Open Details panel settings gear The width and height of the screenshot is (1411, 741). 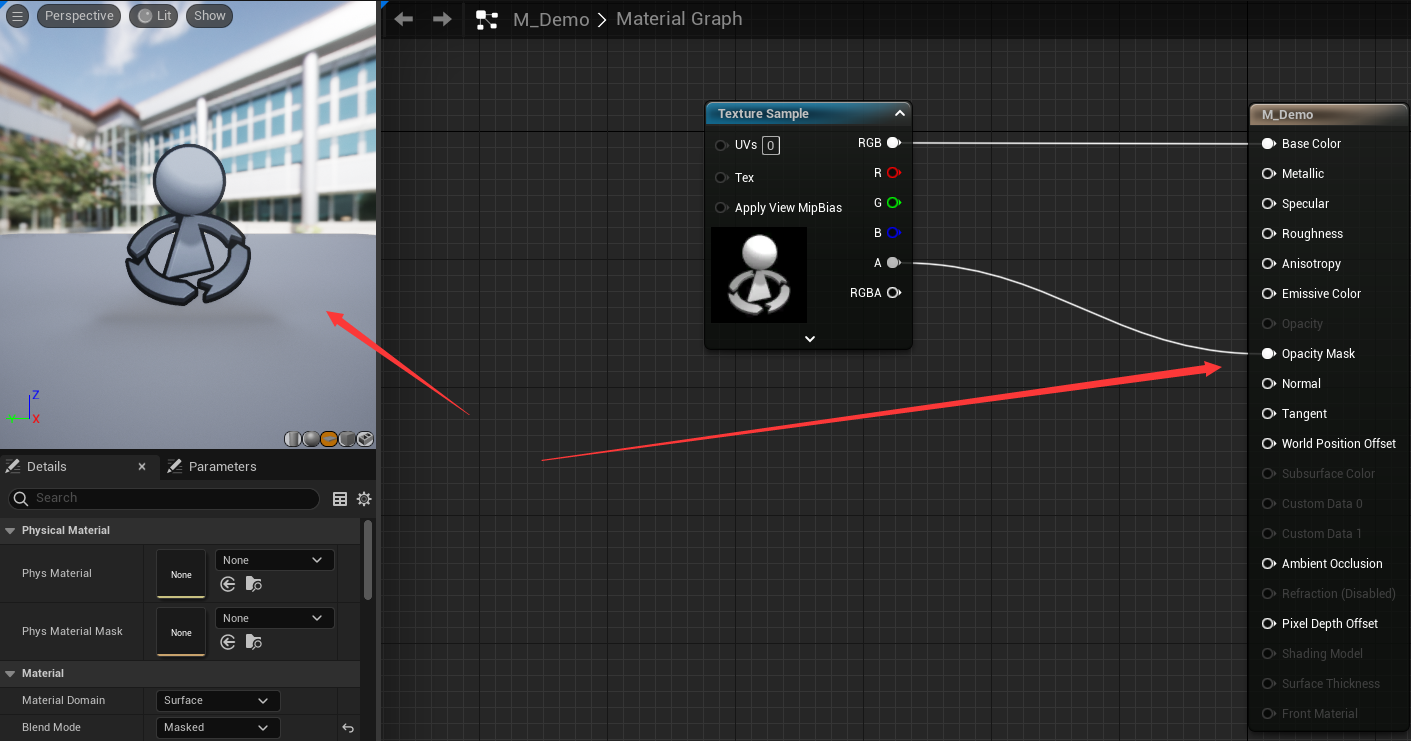tap(364, 499)
